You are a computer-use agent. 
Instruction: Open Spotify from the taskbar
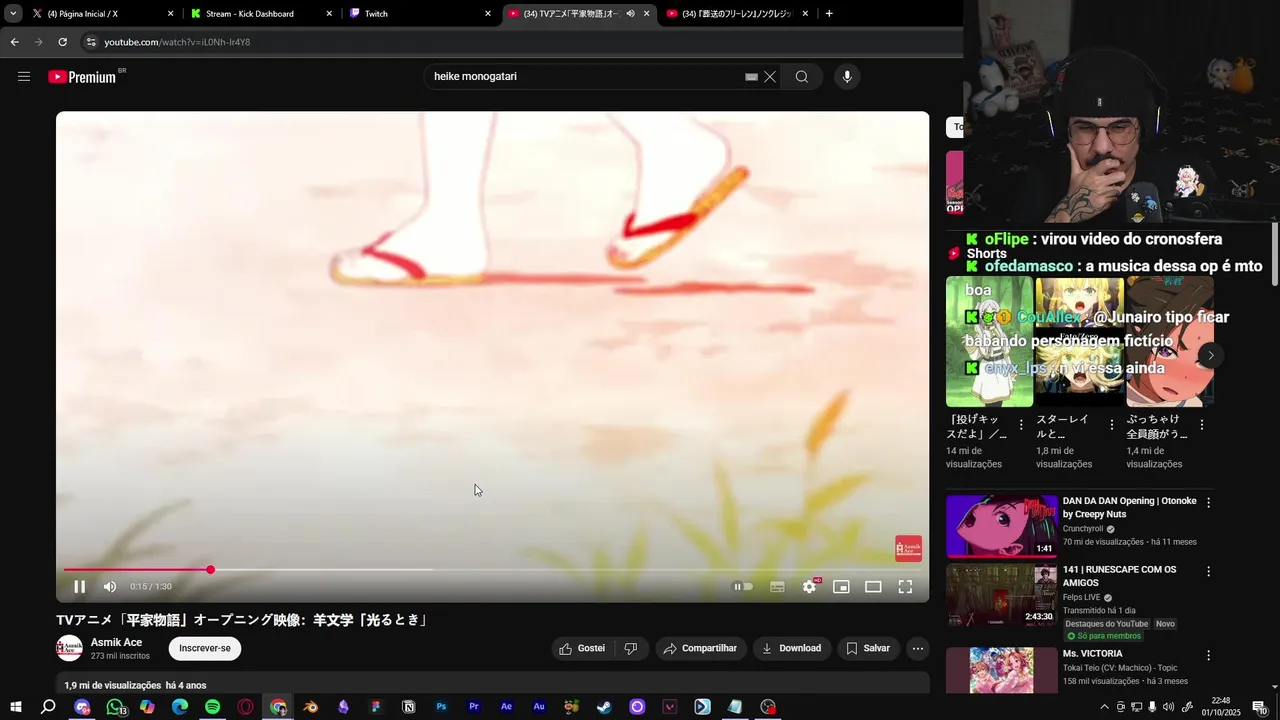pos(213,707)
